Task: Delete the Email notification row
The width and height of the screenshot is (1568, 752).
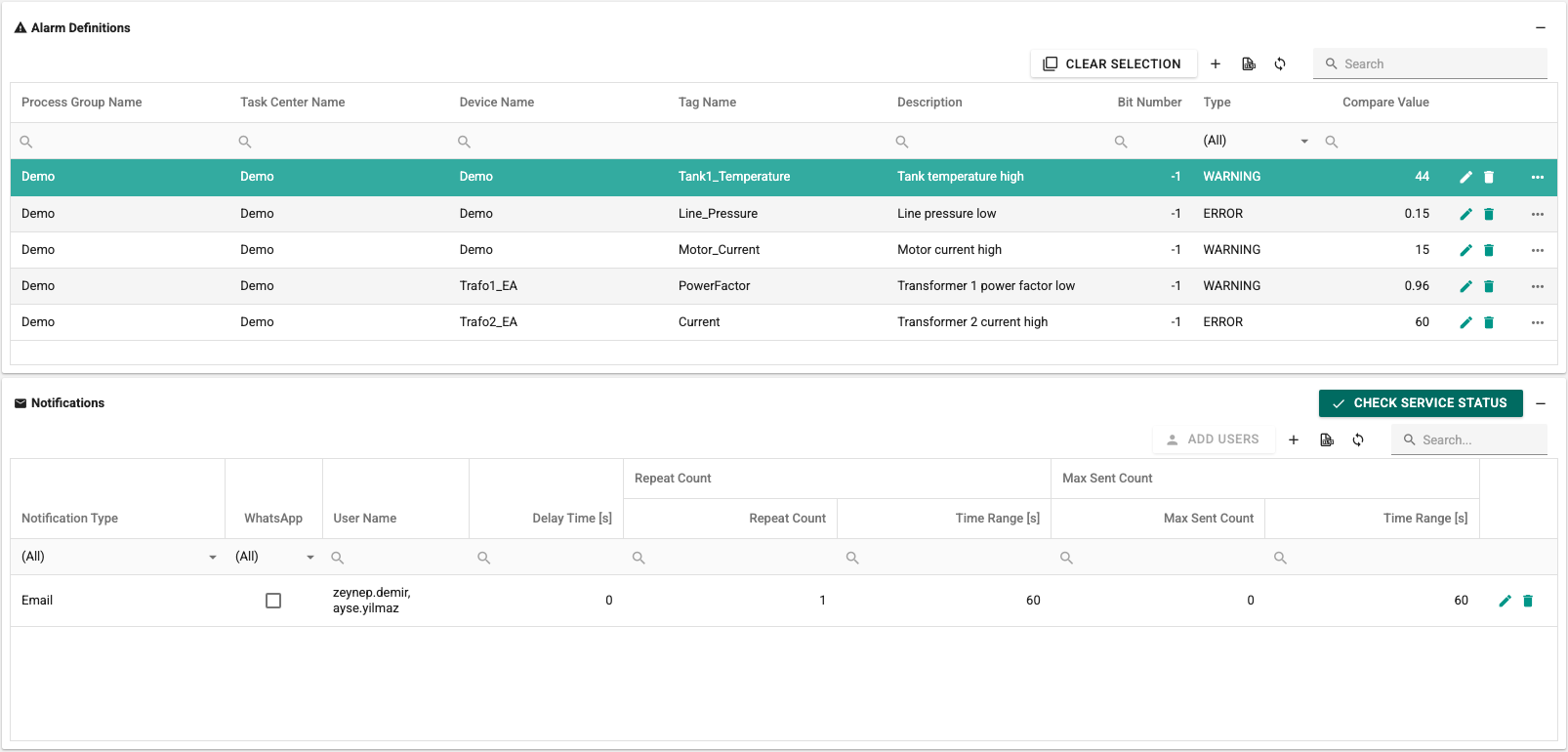Action: pos(1528,601)
